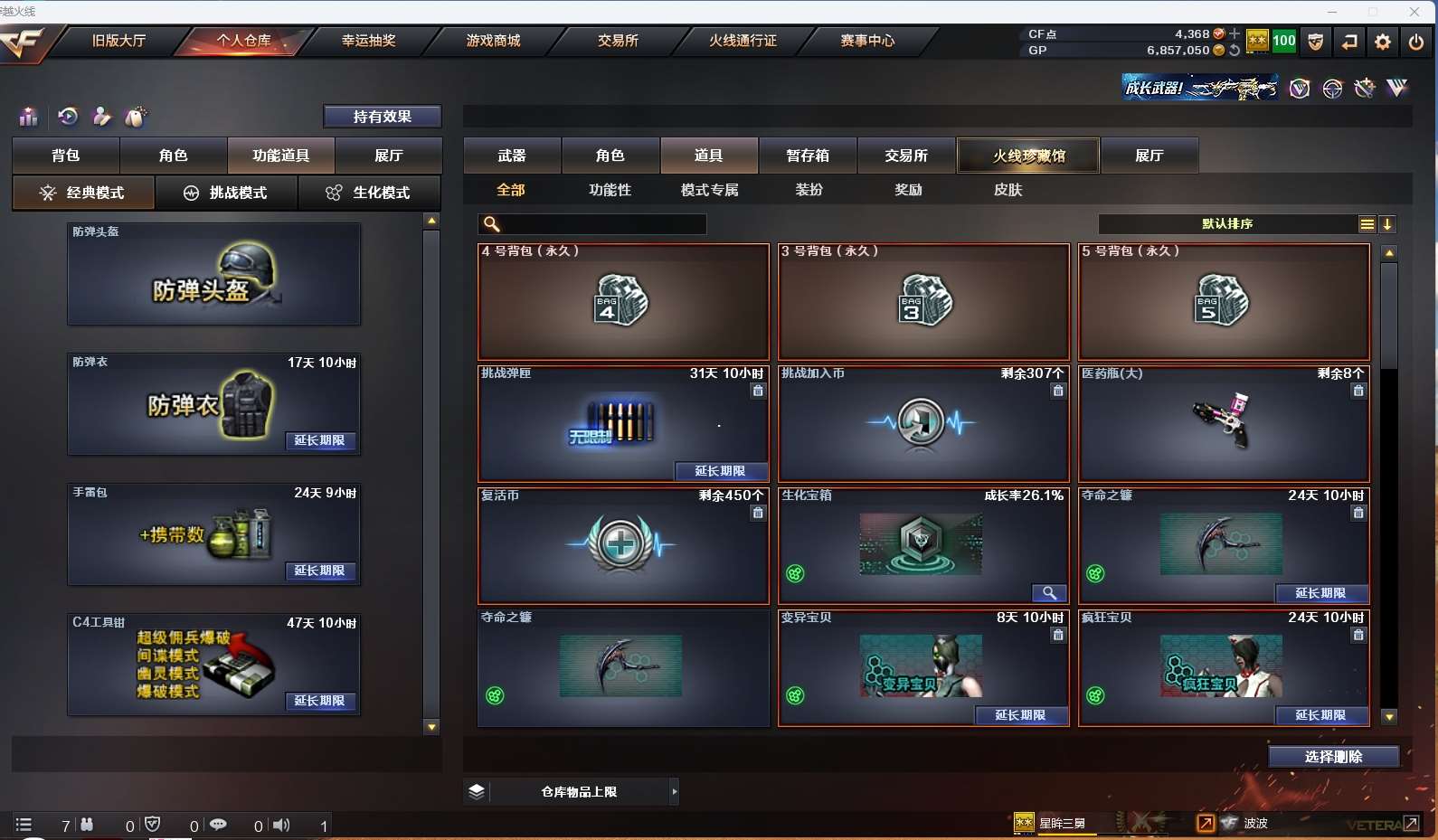
Task: Click 延长期限 on the 防弹衣 item
Action: pos(319,440)
